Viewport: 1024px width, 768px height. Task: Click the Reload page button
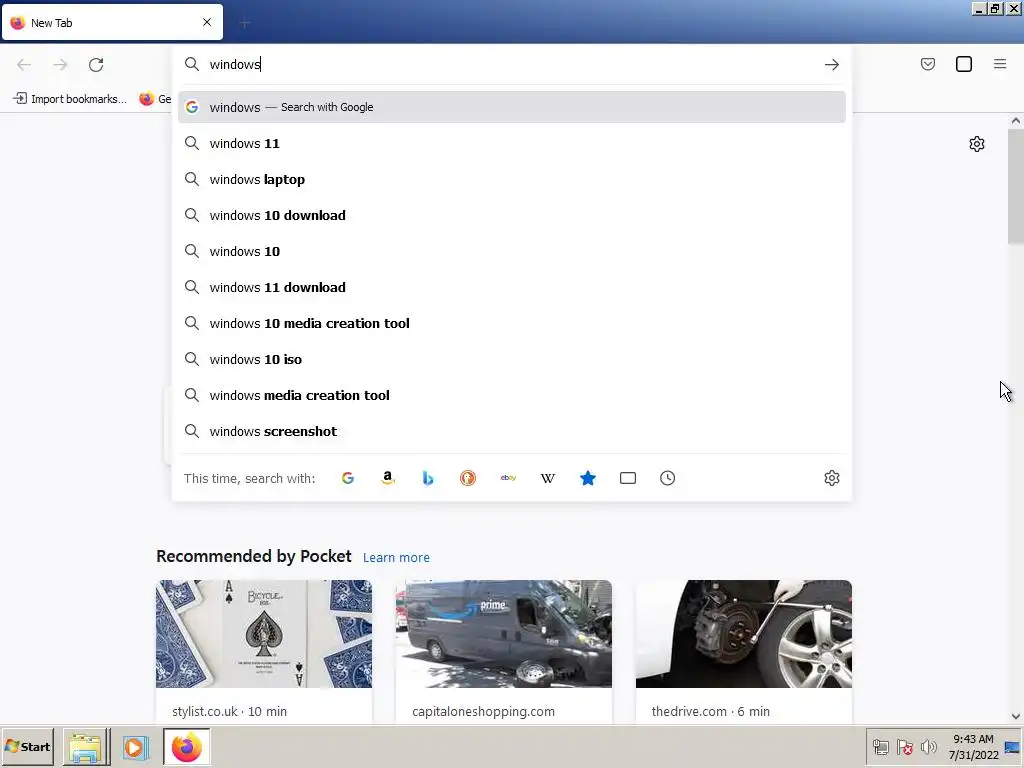click(96, 65)
